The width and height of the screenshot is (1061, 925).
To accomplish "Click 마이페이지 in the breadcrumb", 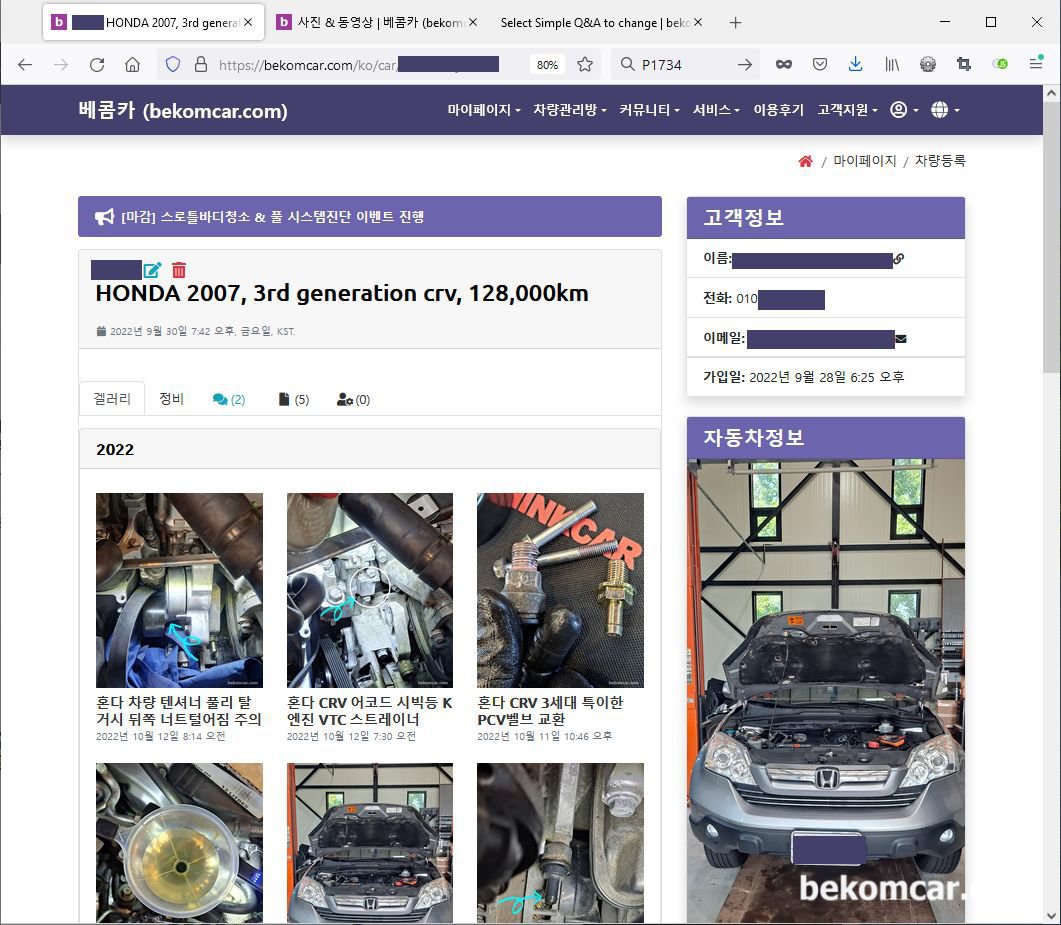I will click(x=864, y=161).
